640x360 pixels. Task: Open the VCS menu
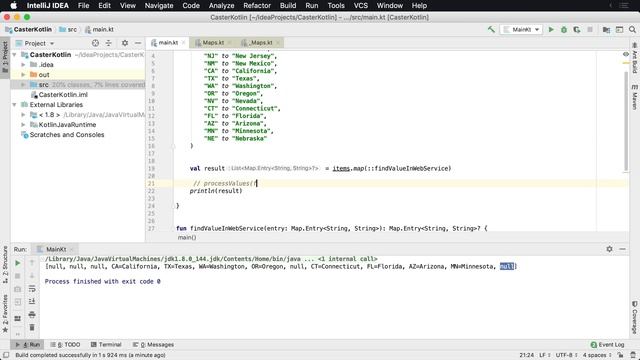(360, 5)
